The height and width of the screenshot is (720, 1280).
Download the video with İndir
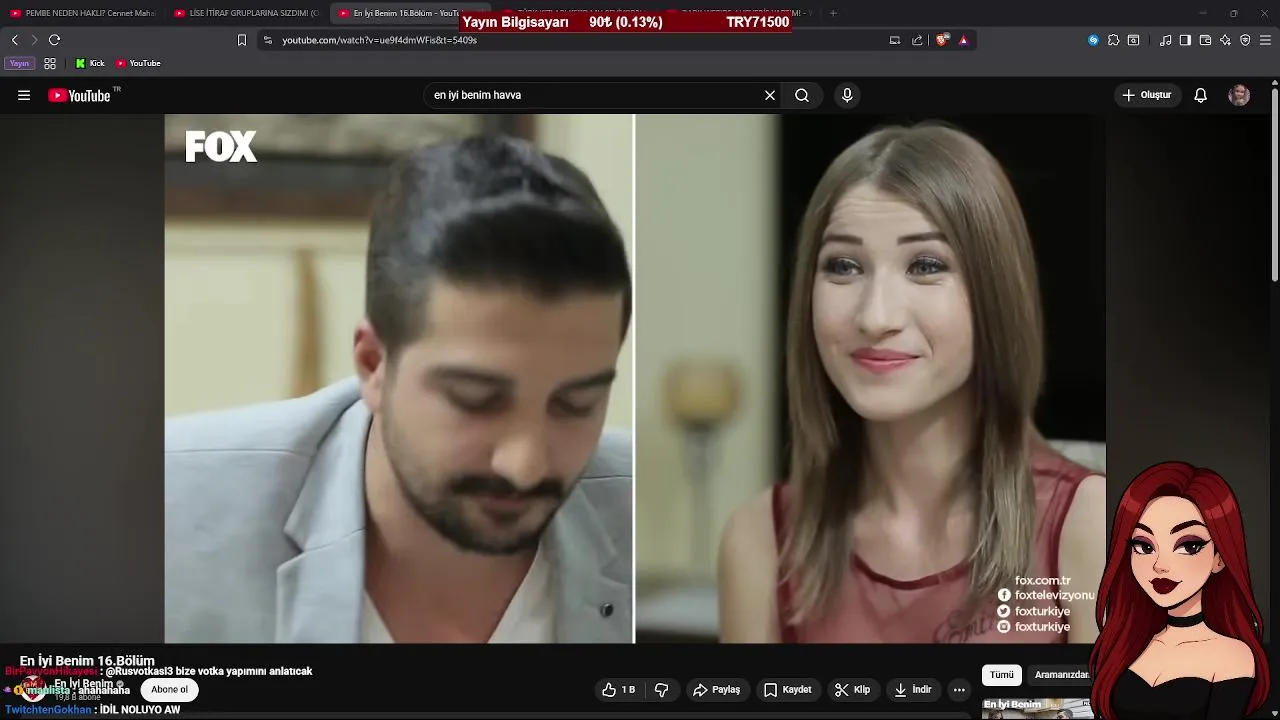913,690
